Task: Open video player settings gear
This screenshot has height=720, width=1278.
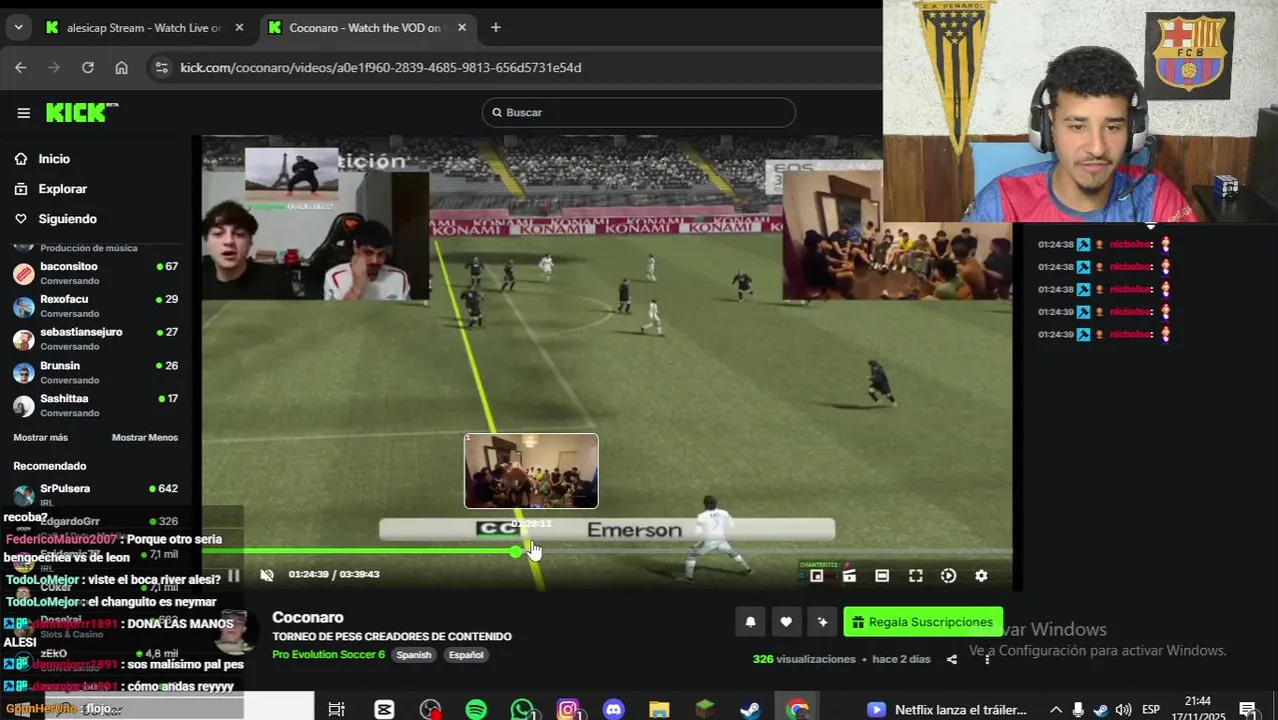Action: coord(981,576)
